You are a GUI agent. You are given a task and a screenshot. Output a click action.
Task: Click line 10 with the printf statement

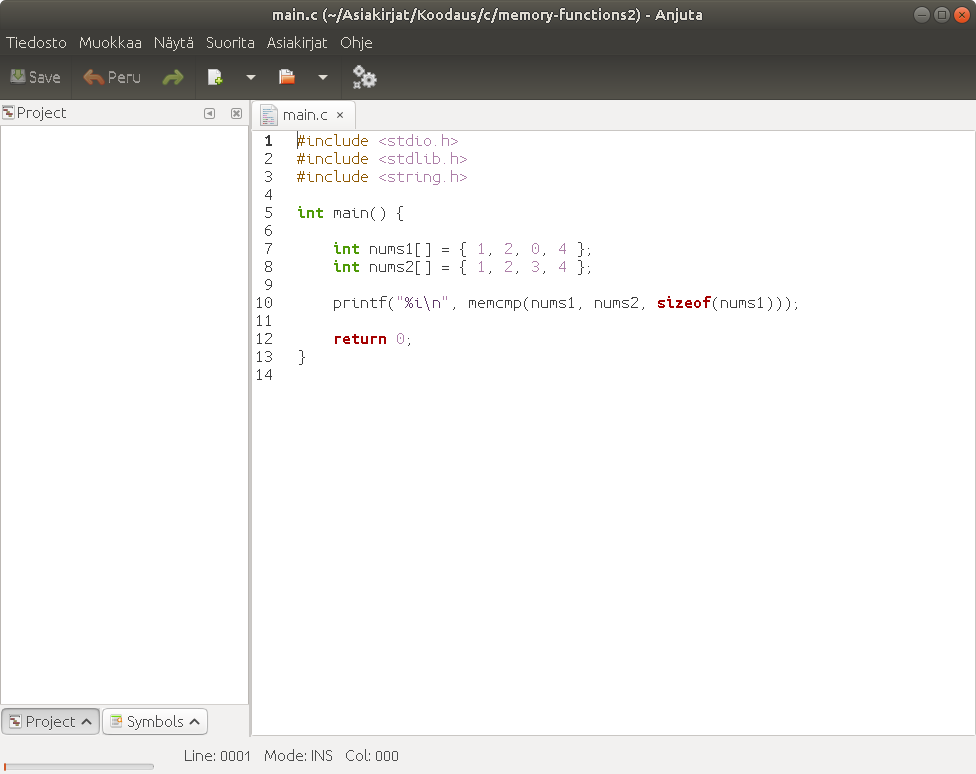pyautogui.click(x=565, y=303)
